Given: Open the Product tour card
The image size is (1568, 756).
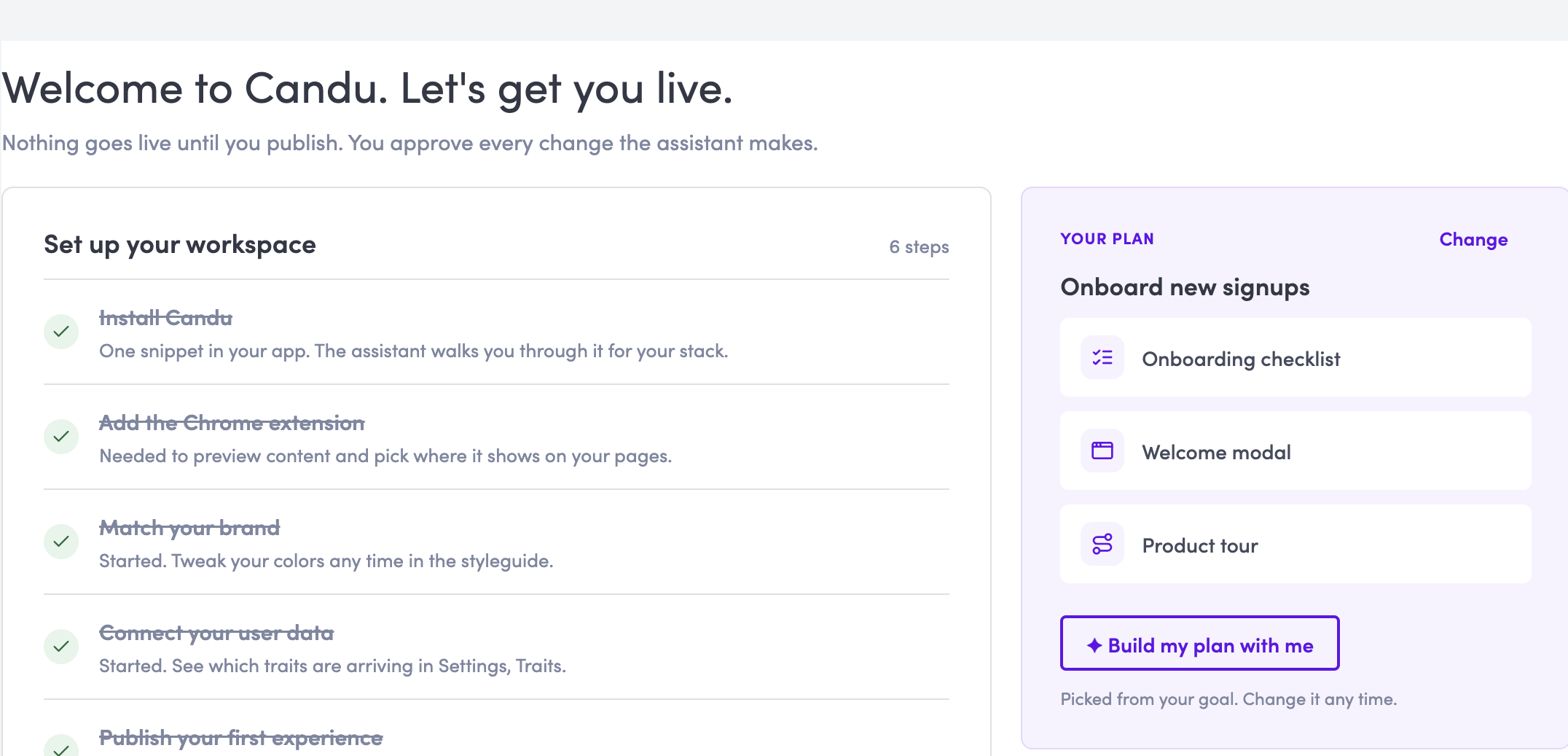Looking at the screenshot, I should pos(1295,544).
